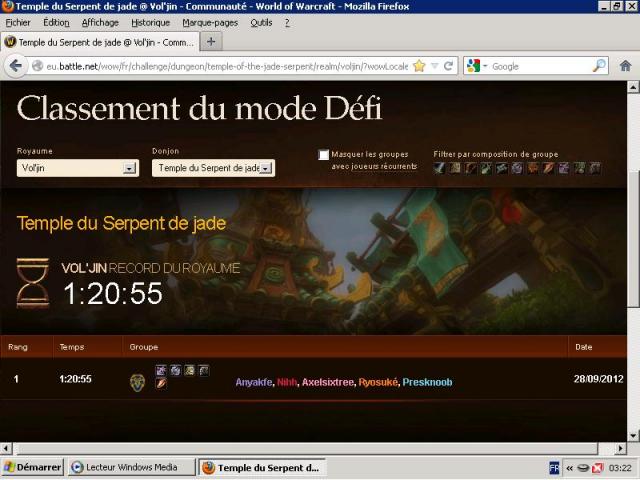The image size is (640, 480).
Task: Click the Démarrer start button
Action: 32,467
